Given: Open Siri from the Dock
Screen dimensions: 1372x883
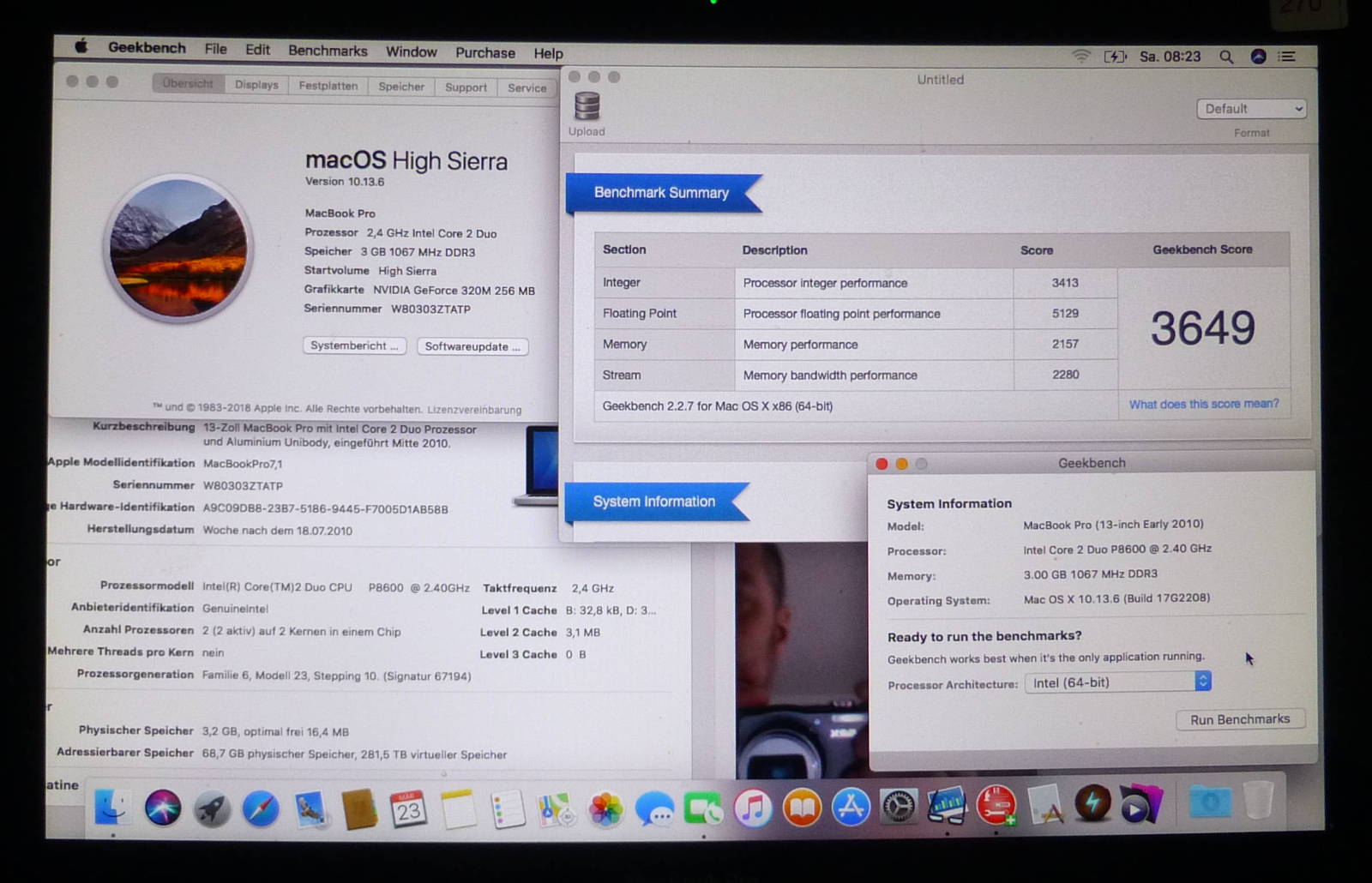Looking at the screenshot, I should (163, 808).
